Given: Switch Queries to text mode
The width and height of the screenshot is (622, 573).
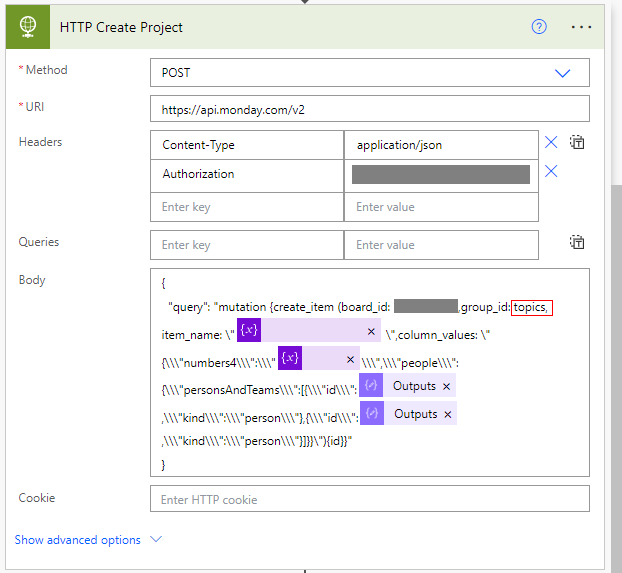Looking at the screenshot, I should point(577,242).
